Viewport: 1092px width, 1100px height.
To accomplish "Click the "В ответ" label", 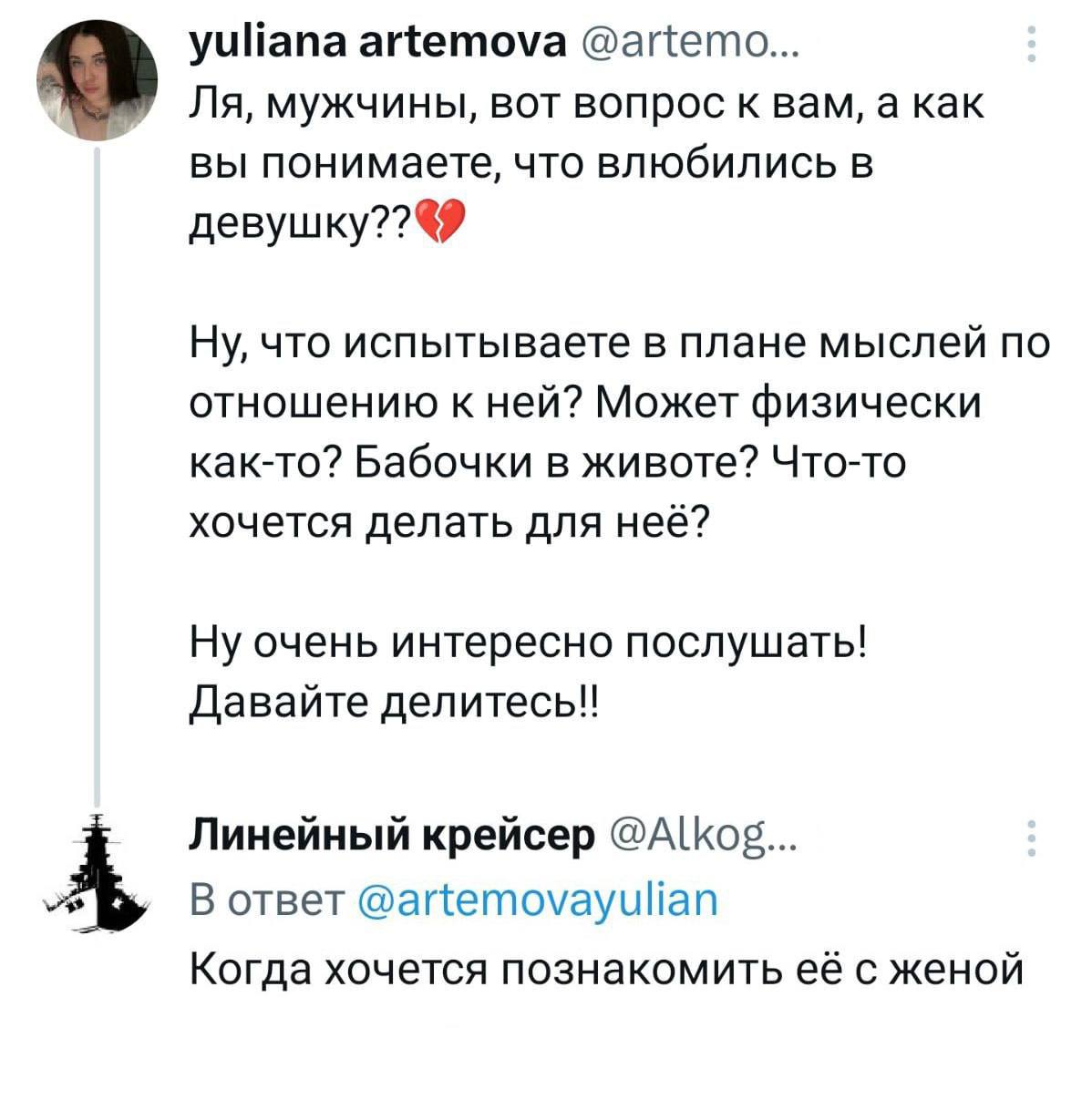I will point(263,901).
